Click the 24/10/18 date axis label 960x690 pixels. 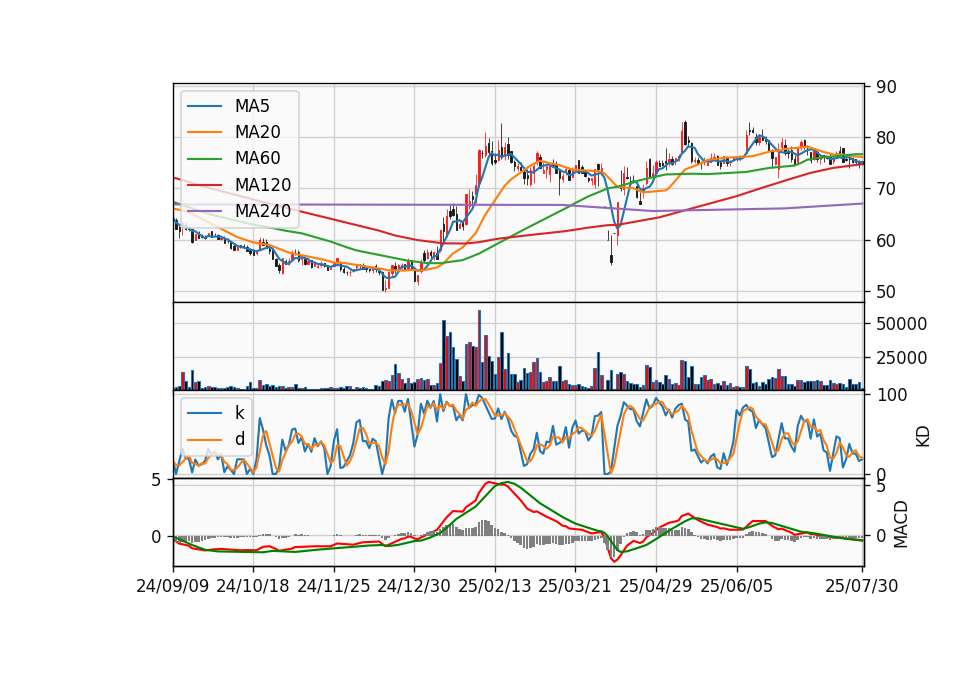click(253, 586)
